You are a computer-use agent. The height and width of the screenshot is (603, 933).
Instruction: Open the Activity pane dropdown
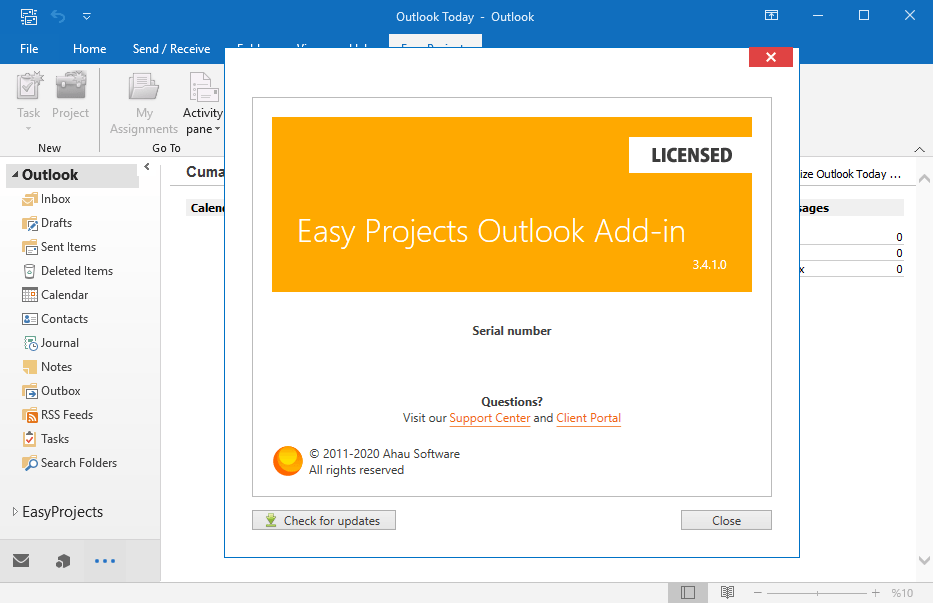[x=202, y=104]
